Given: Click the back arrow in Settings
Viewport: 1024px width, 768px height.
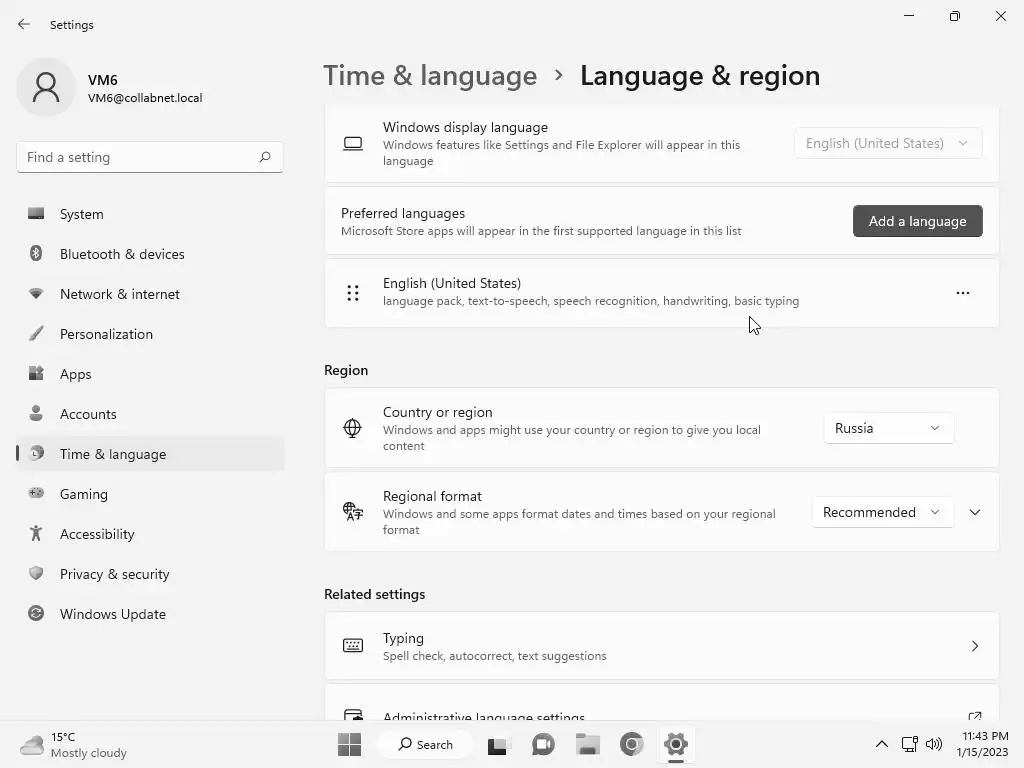Looking at the screenshot, I should pyautogui.click(x=24, y=24).
